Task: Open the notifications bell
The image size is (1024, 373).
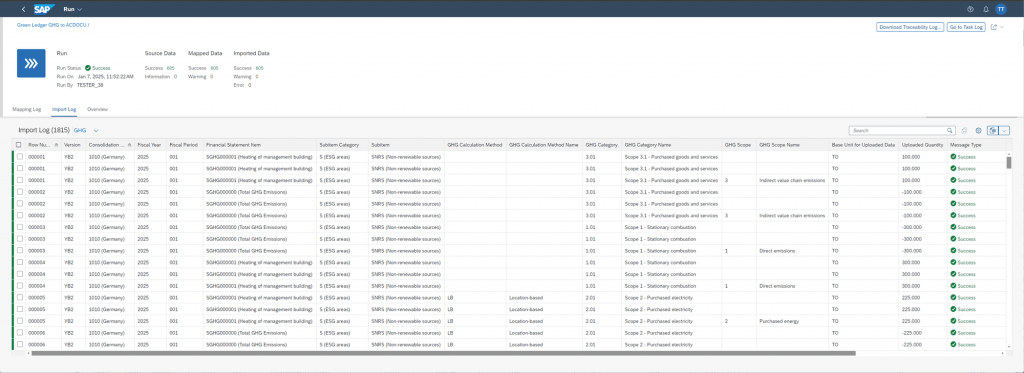Action: (x=985, y=9)
